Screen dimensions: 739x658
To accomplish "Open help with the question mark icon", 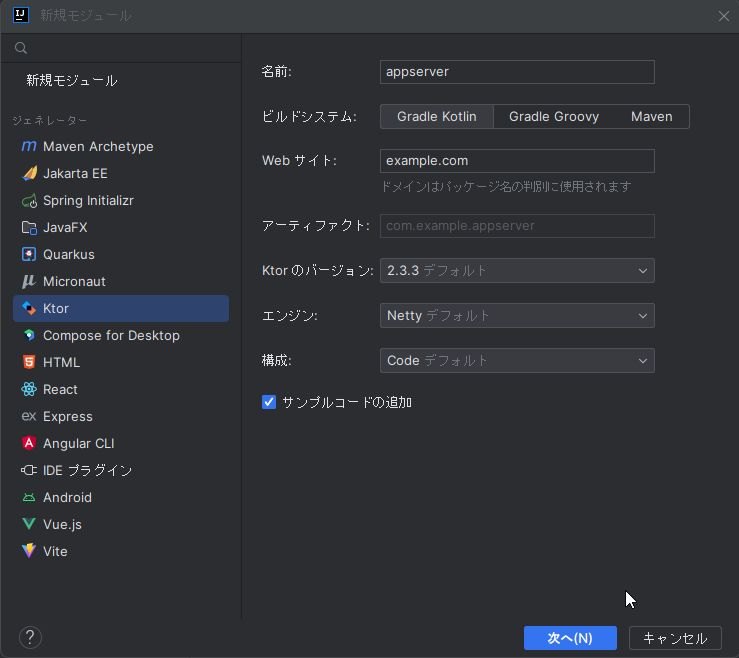I will (x=30, y=637).
